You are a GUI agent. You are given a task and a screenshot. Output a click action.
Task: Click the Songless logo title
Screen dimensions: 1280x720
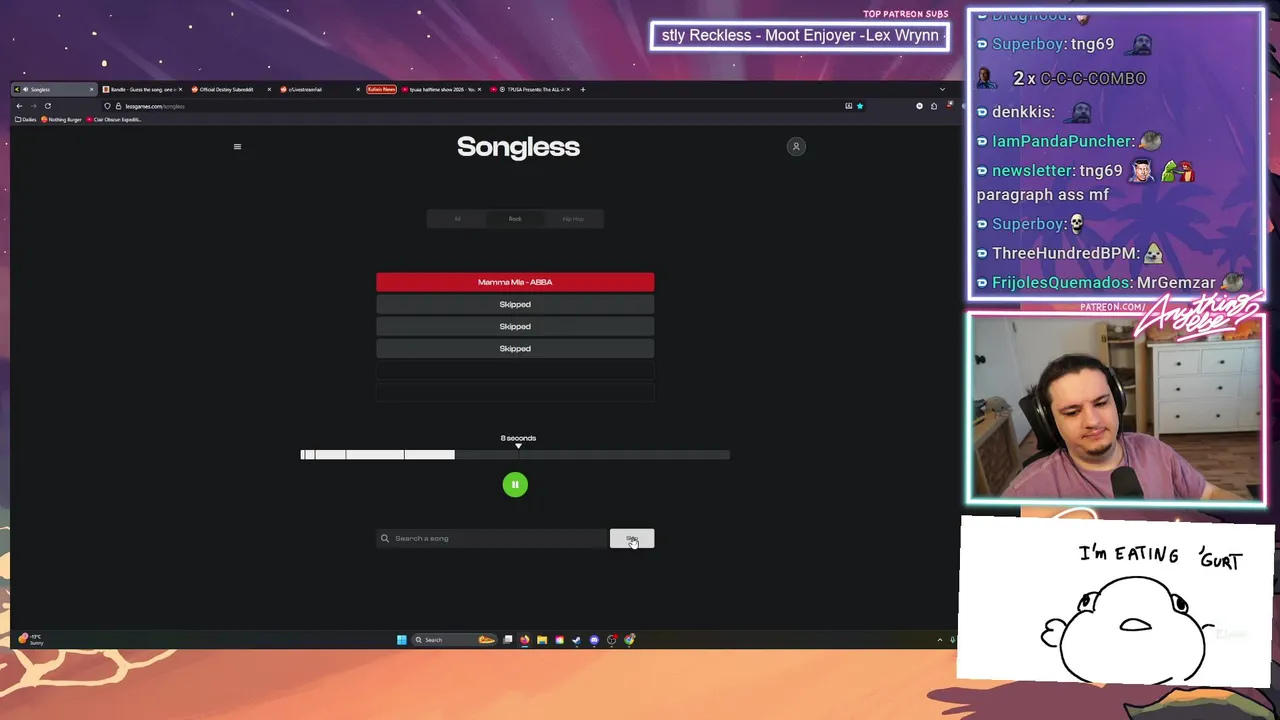pos(518,147)
